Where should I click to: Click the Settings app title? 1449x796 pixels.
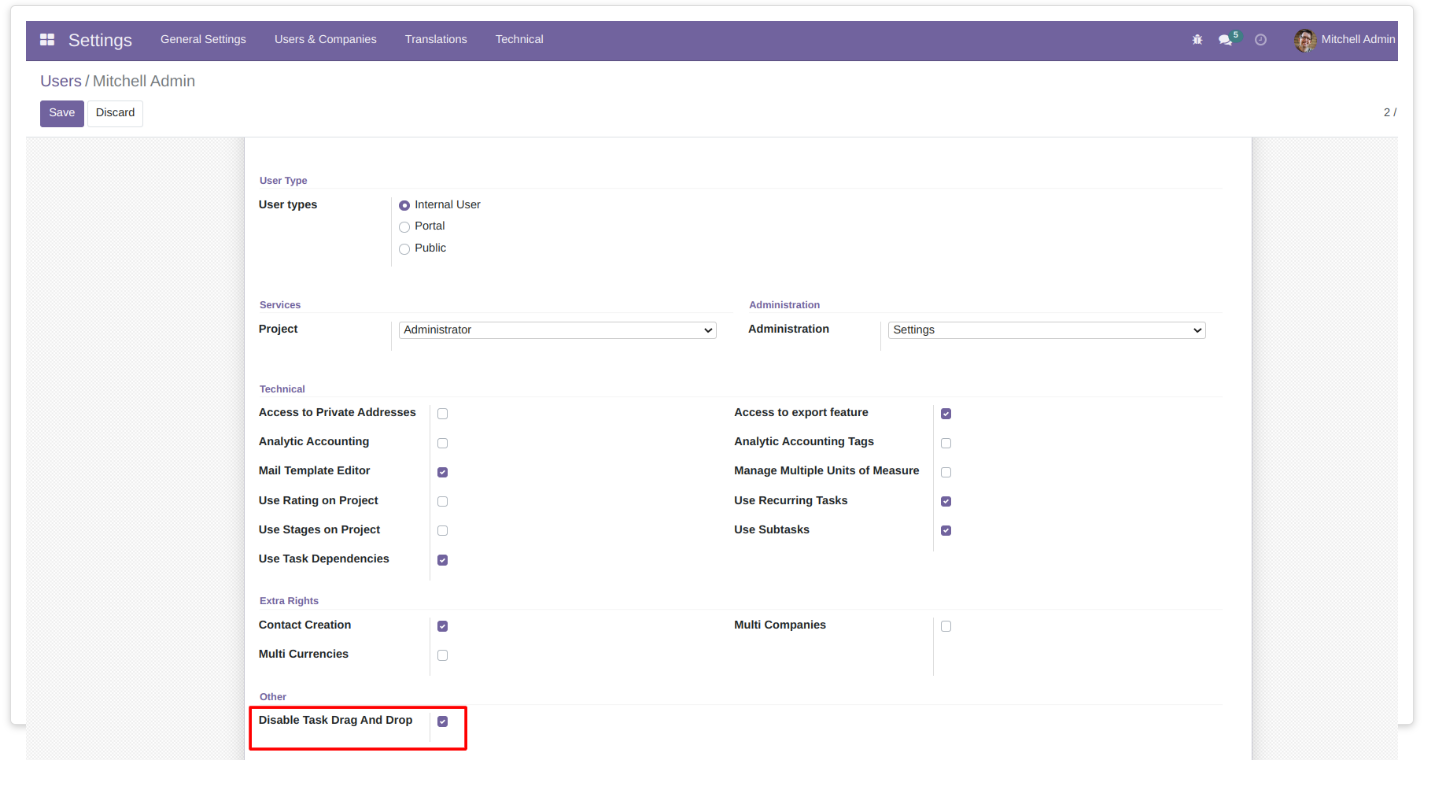[100, 40]
